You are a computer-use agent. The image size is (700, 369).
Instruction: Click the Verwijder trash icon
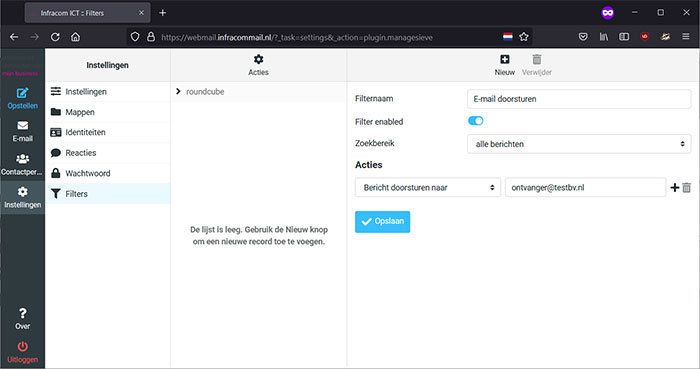coord(537,59)
